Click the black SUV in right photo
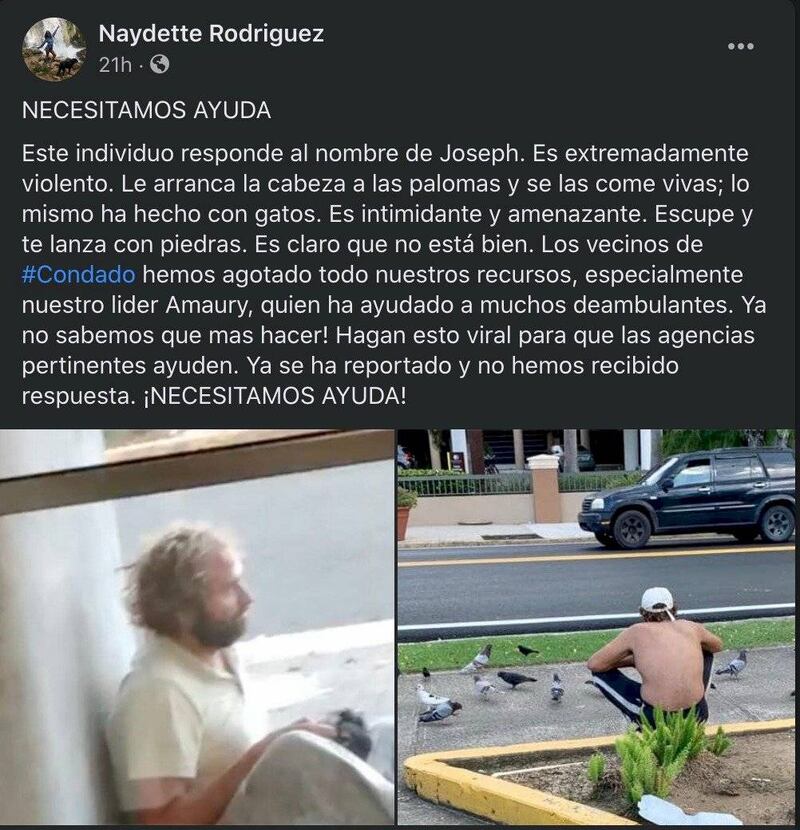 coord(687,497)
